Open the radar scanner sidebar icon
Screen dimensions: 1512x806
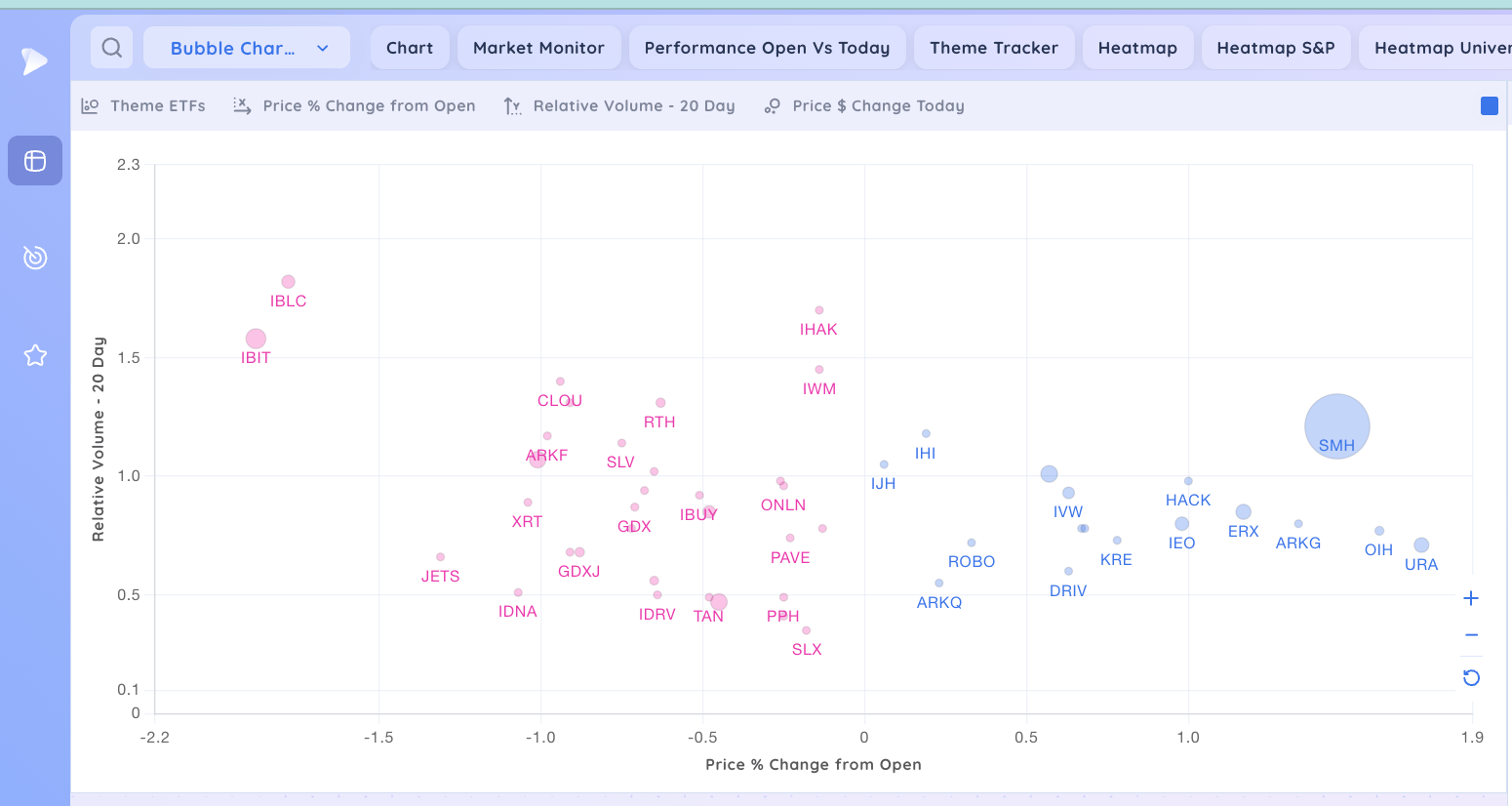pyautogui.click(x=35, y=258)
